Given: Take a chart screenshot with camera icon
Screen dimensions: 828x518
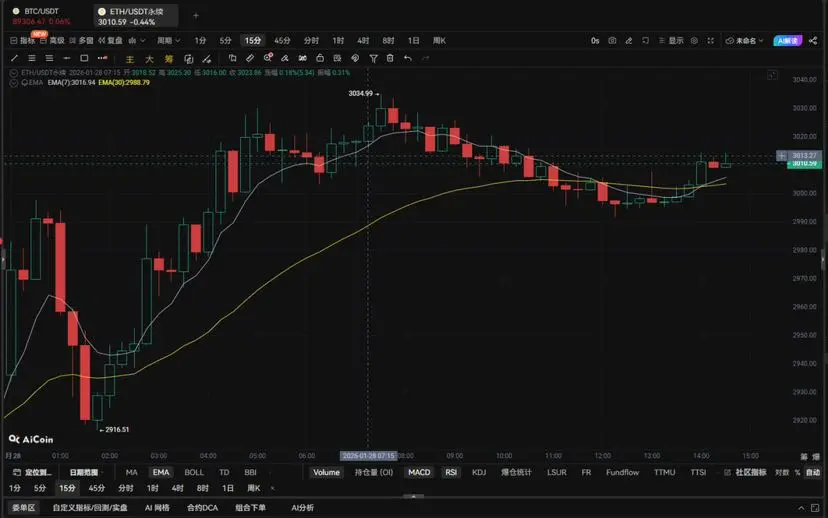Looking at the screenshot, I should (x=612, y=41).
